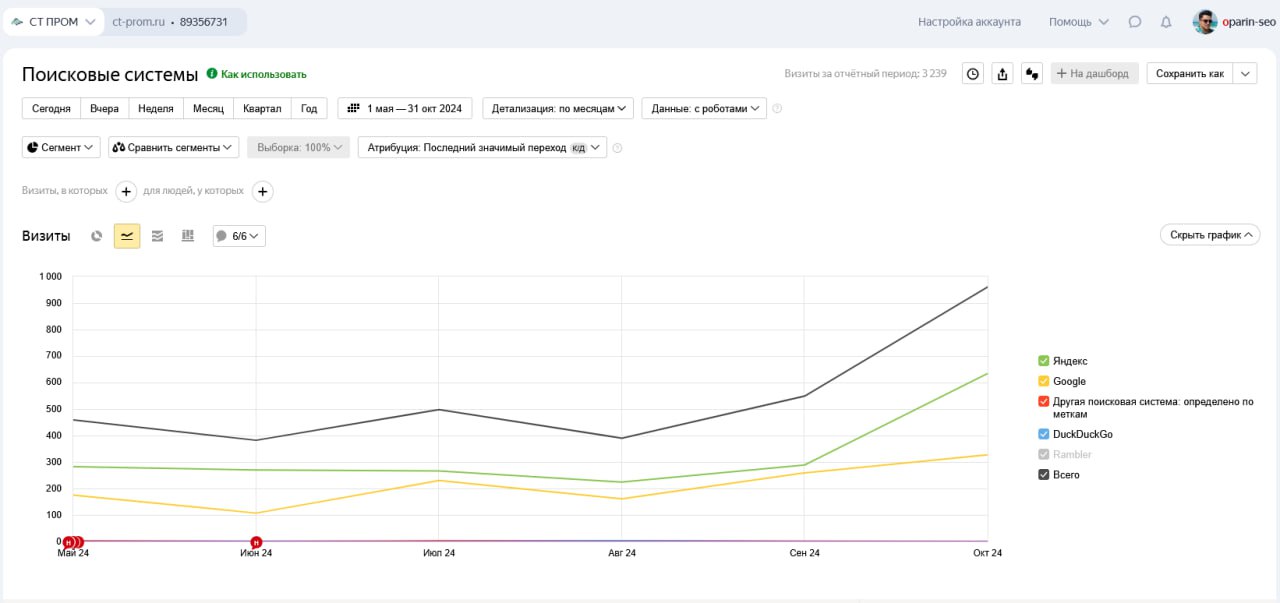Select the Неделя period tab
The height and width of the screenshot is (603, 1280).
156,108
